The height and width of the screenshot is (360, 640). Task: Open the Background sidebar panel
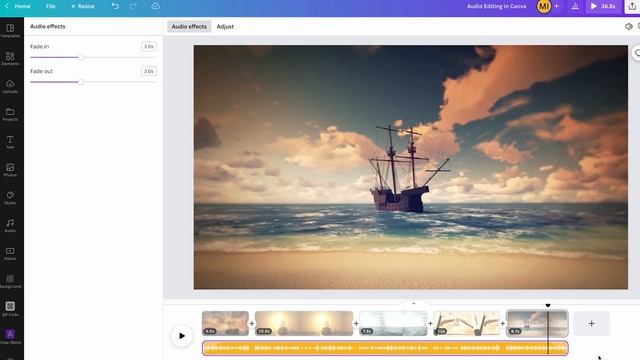tap(10, 281)
